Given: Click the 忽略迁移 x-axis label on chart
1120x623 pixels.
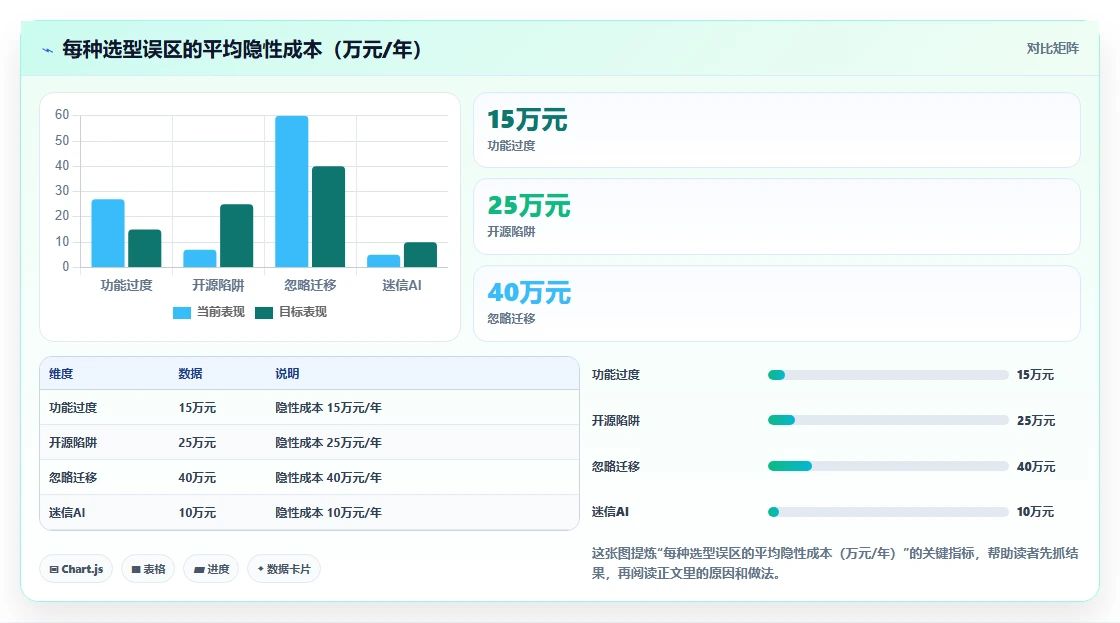Looking at the screenshot, I should coord(310,285).
